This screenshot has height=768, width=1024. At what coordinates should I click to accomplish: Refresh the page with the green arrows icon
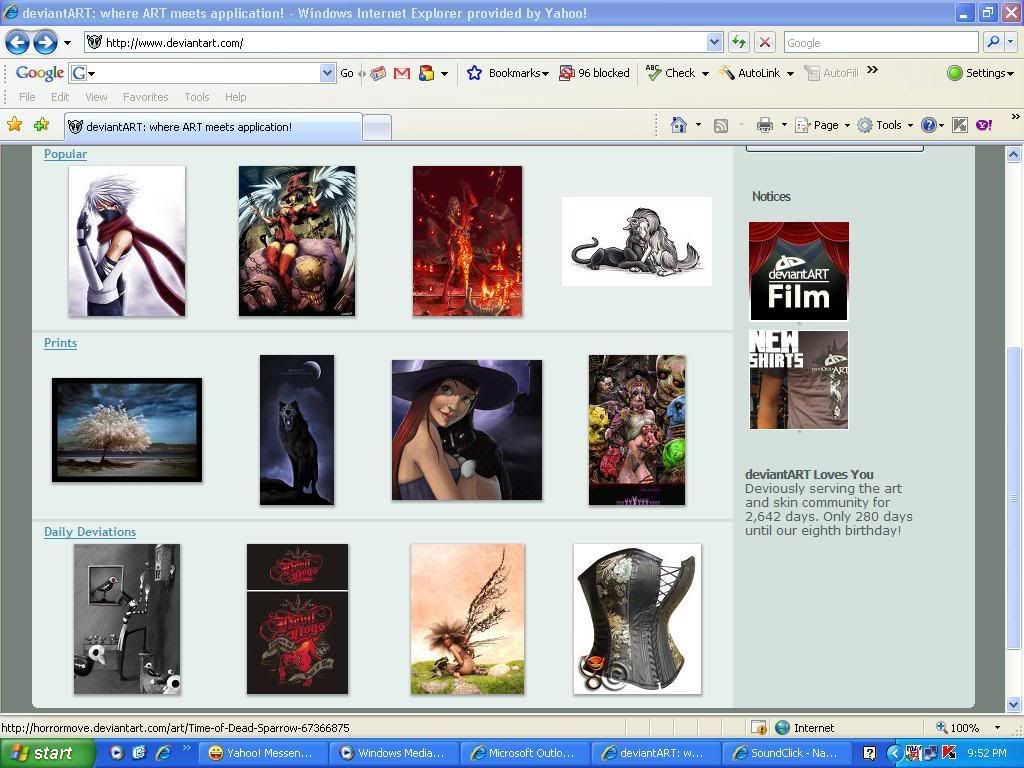[x=739, y=43]
